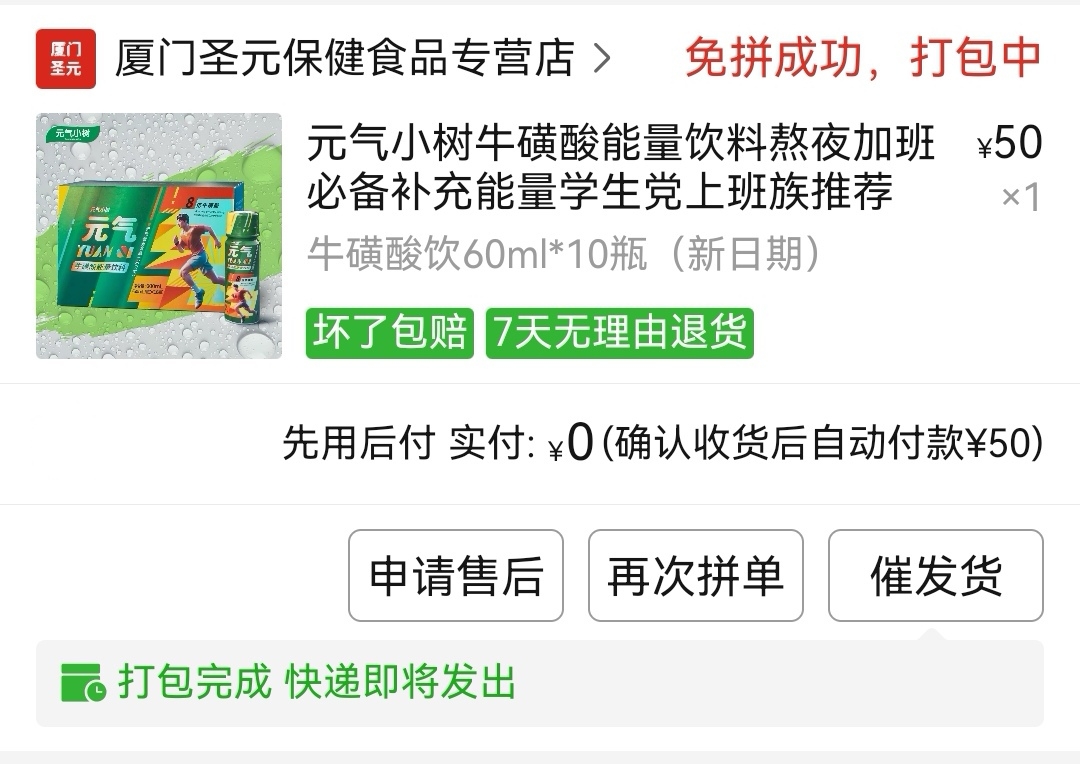The image size is (1080, 764).
Task: Tap the ×1 quantity label
Action: click(1021, 198)
